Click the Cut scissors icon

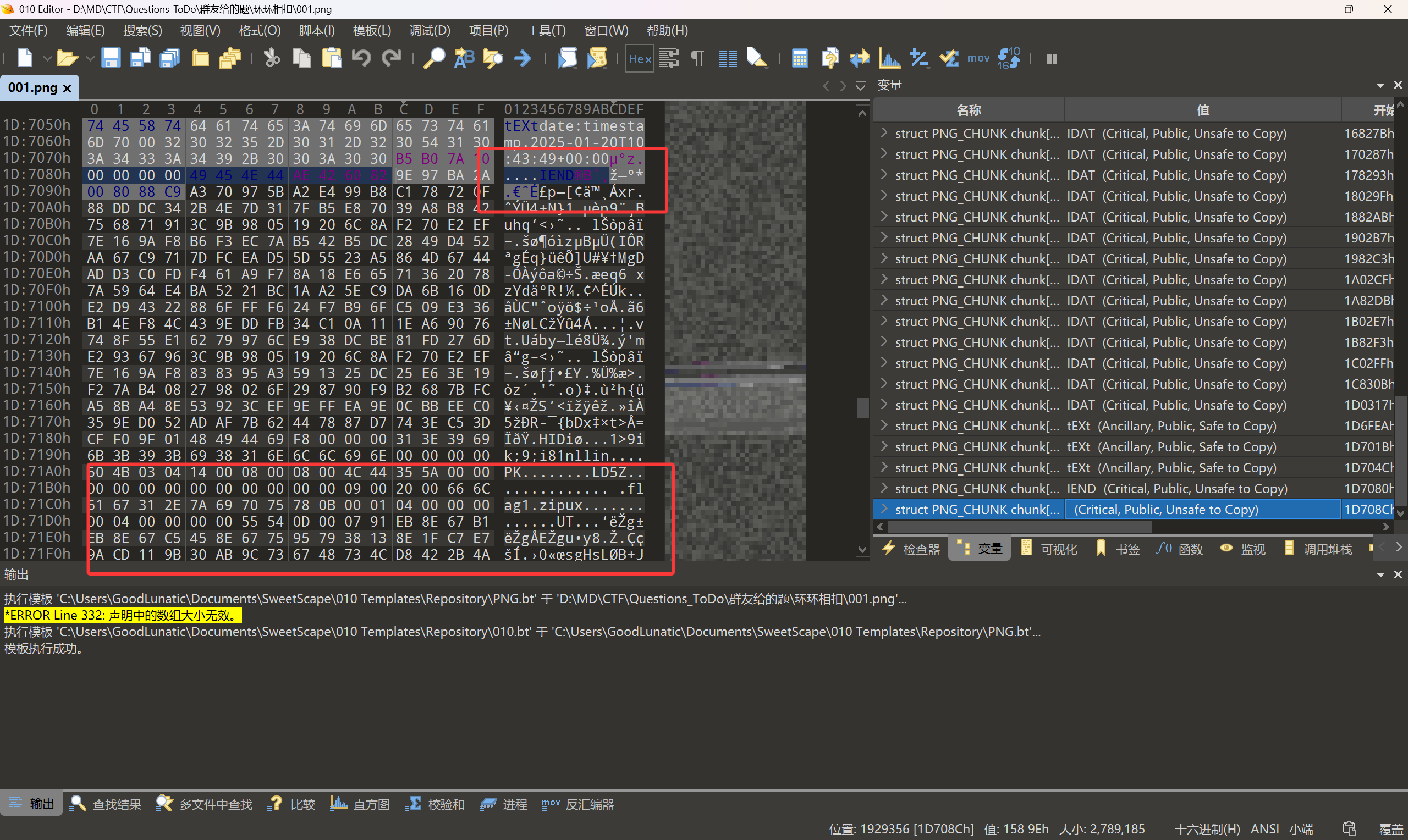(272, 58)
